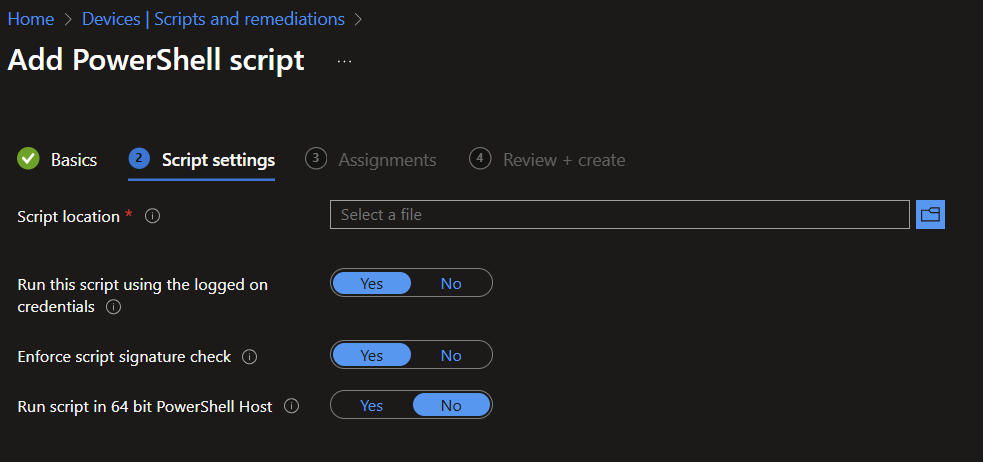
Task: Click info icon beside logged on credentials label
Action: click(x=113, y=307)
